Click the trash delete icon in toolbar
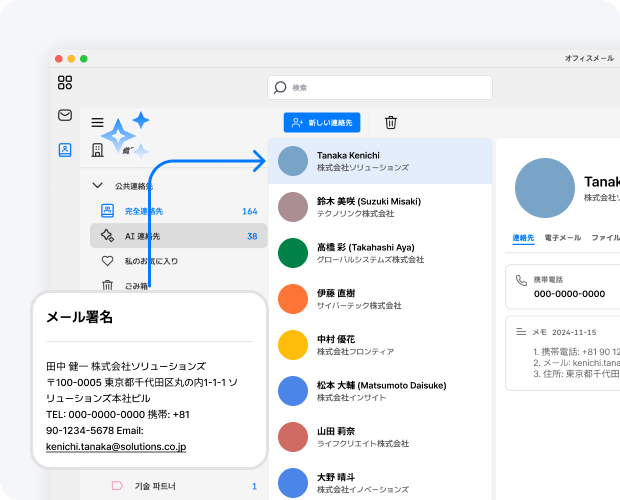 (x=391, y=123)
